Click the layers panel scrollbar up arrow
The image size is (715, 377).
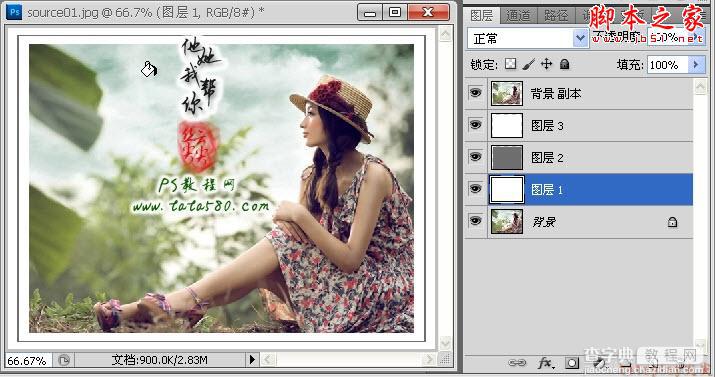[x=700, y=86]
